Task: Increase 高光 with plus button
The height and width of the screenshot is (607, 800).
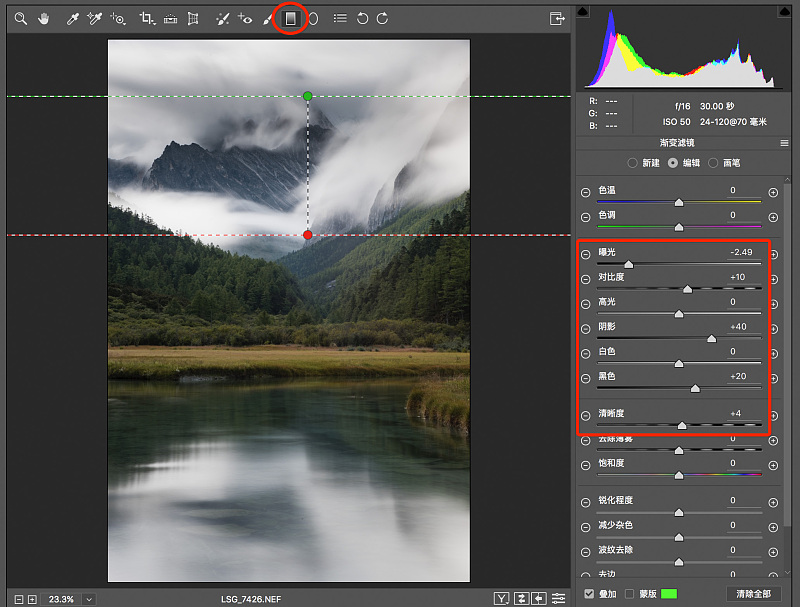Action: tap(774, 305)
